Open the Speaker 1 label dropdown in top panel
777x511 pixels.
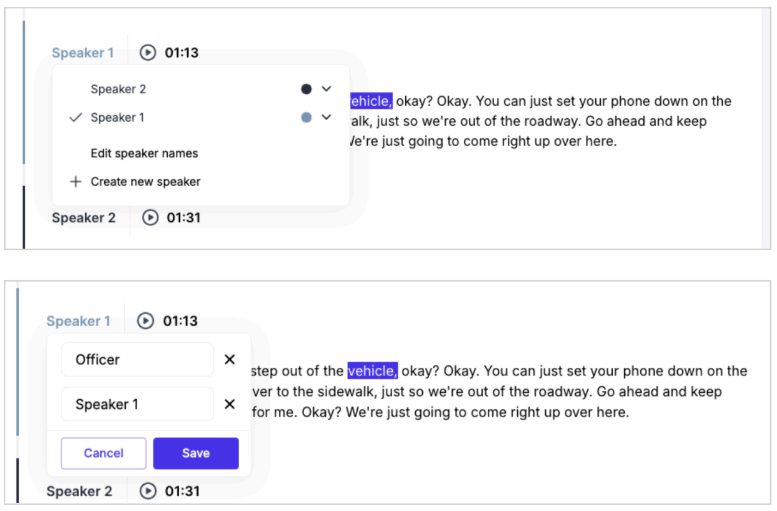click(83, 53)
